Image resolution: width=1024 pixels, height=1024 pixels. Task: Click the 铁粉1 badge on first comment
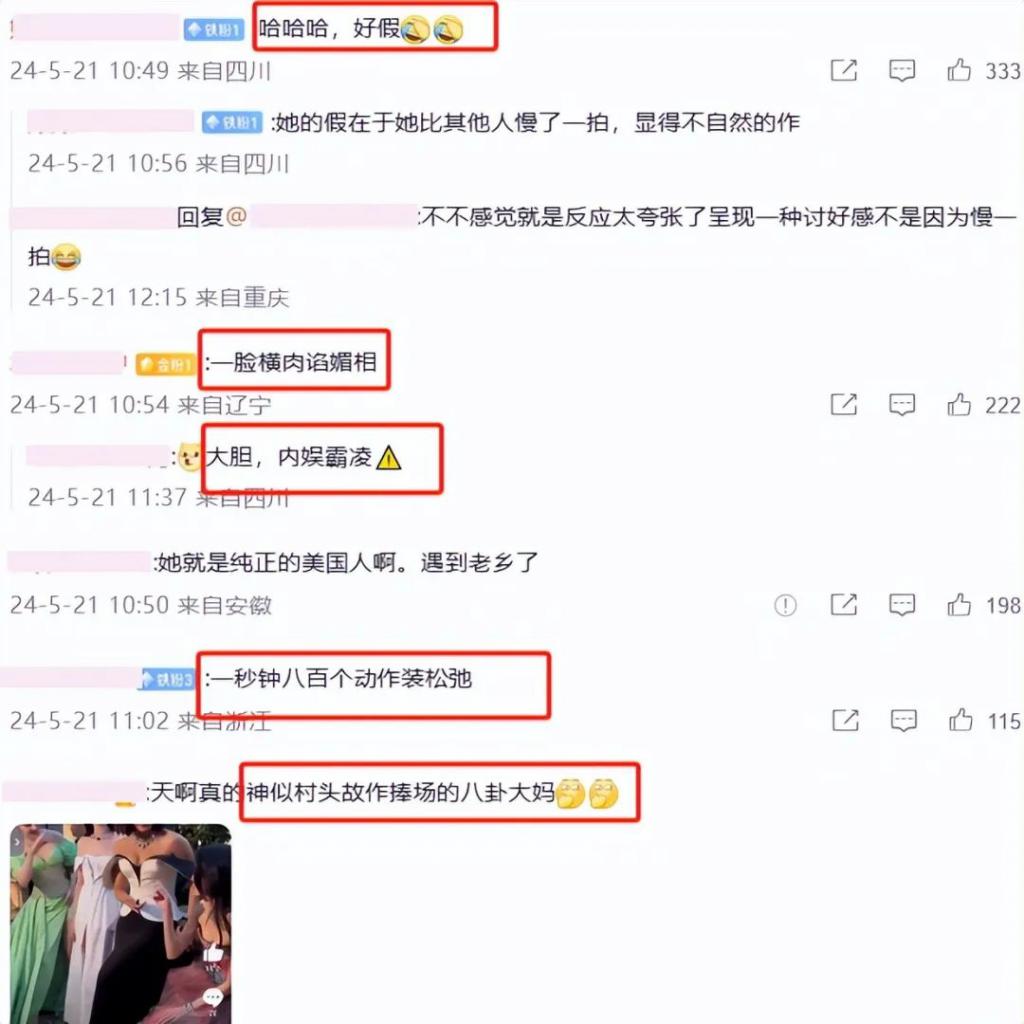pos(214,29)
